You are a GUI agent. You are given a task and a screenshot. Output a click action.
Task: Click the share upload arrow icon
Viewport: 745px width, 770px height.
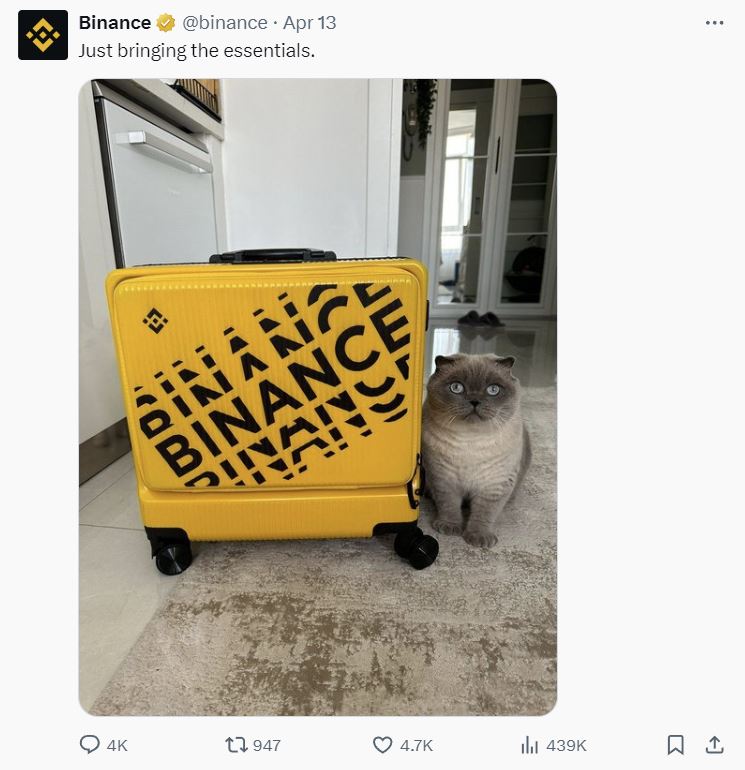coord(715,745)
